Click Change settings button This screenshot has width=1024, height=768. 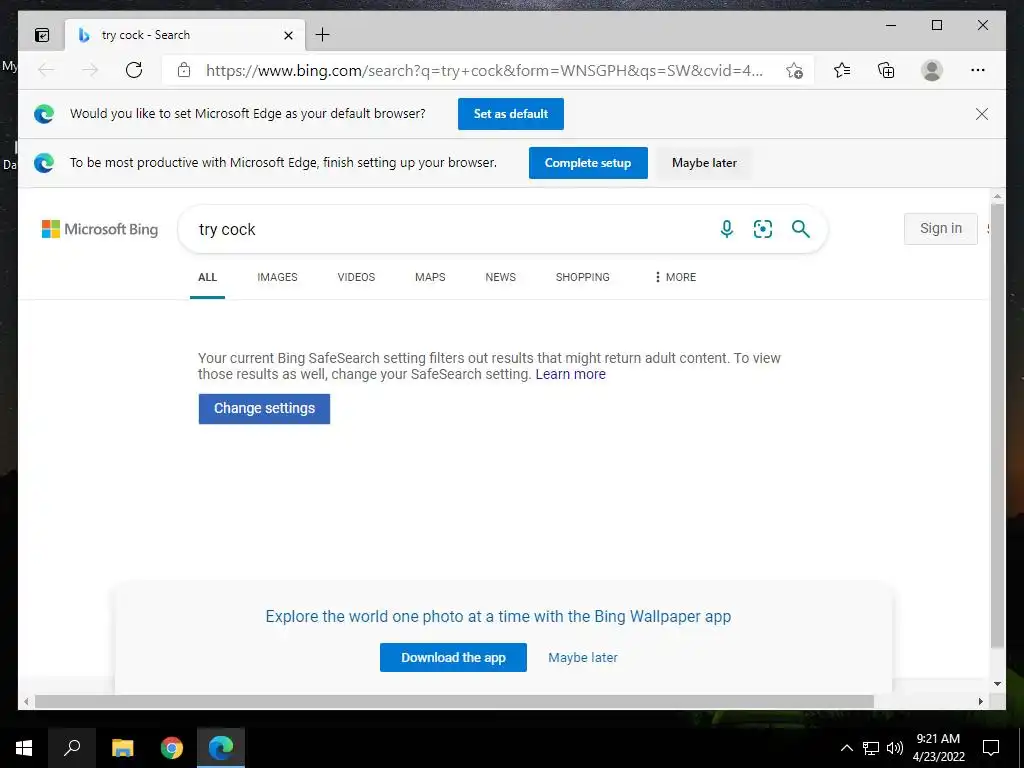[x=264, y=408]
